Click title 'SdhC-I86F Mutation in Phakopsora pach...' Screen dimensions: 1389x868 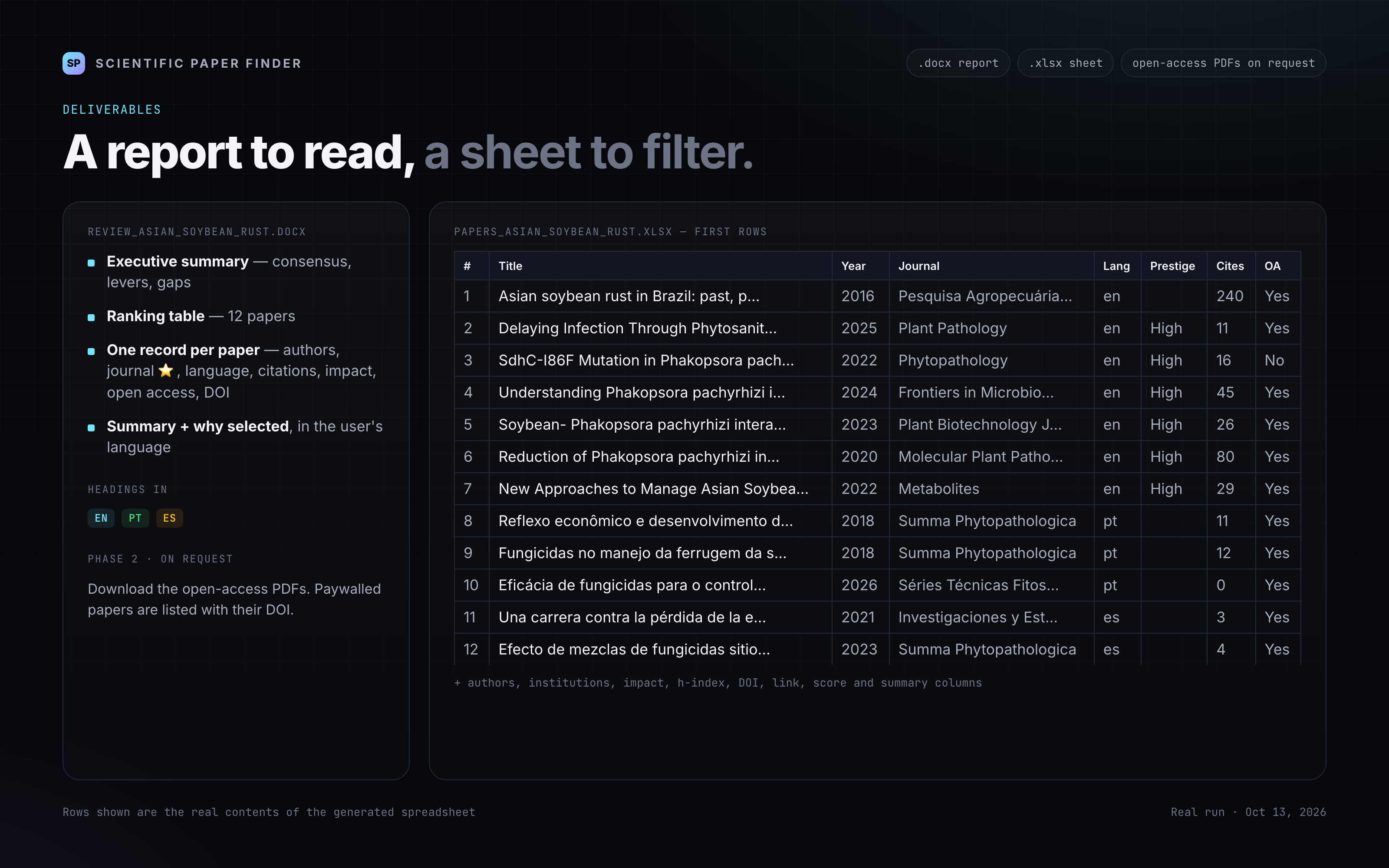pyautogui.click(x=646, y=361)
